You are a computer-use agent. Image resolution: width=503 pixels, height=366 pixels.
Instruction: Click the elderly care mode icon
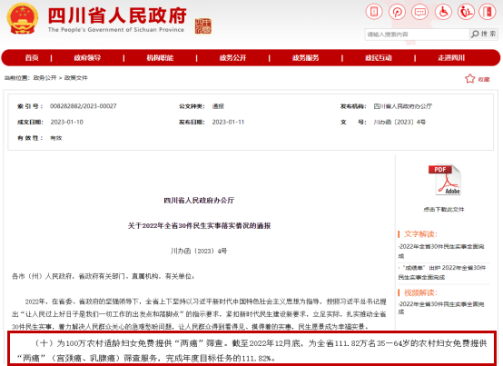[466, 12]
